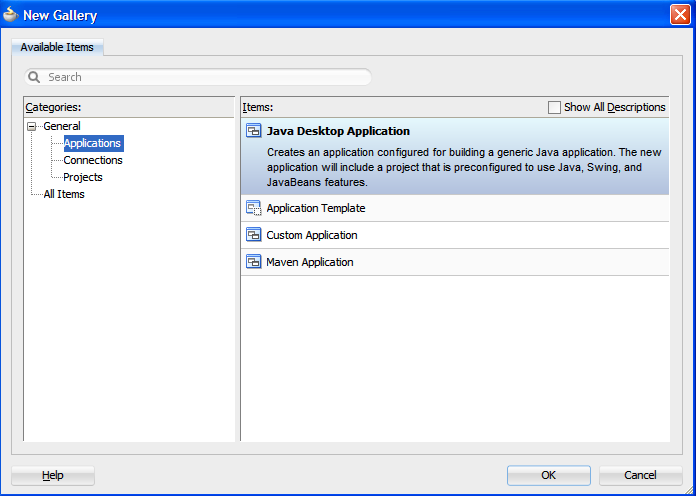Click the Java Desktop Application description text

point(464,167)
